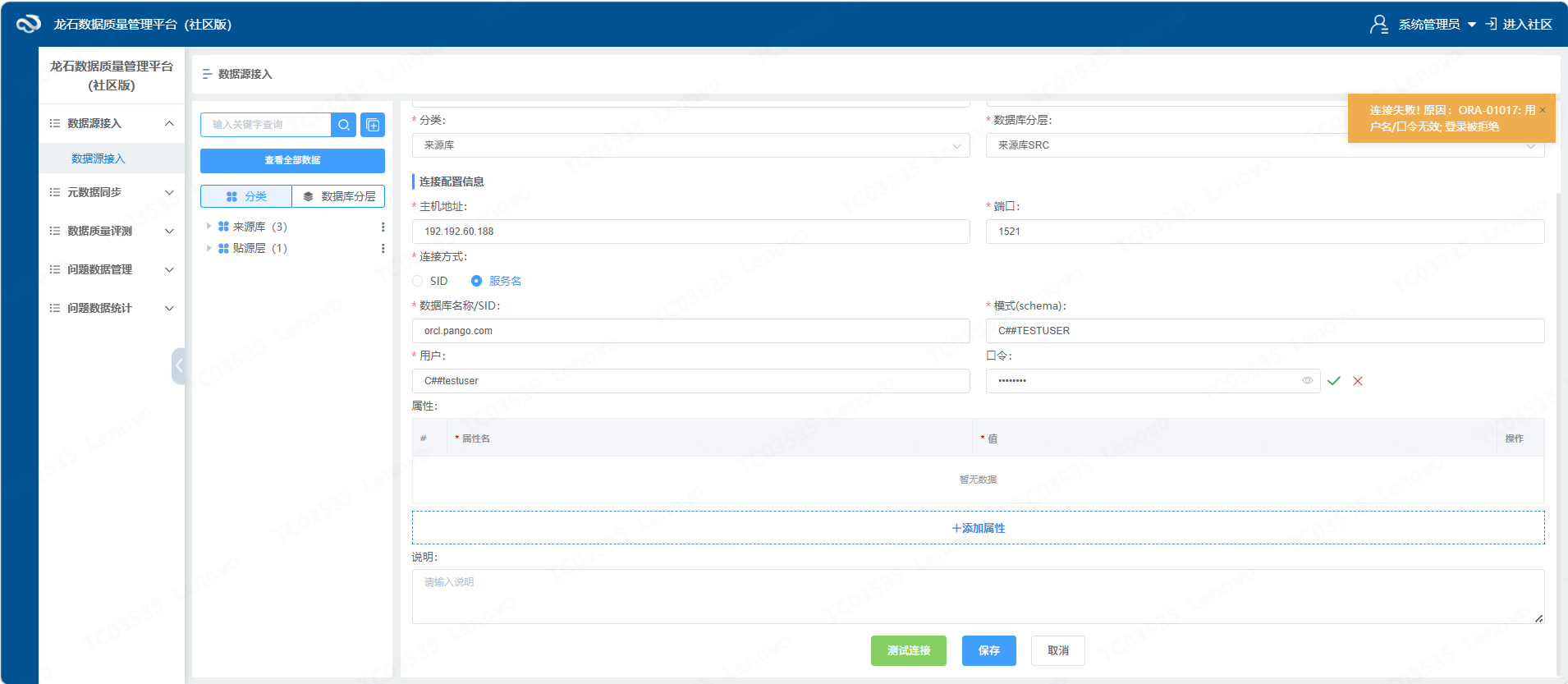
Task: Cancel password edit with red X icon
Action: 1358,381
